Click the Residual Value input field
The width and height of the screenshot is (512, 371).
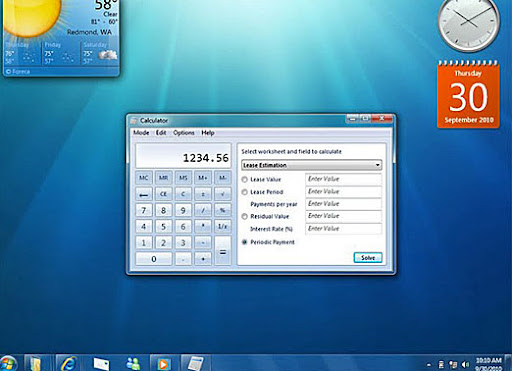pyautogui.click(x=343, y=216)
